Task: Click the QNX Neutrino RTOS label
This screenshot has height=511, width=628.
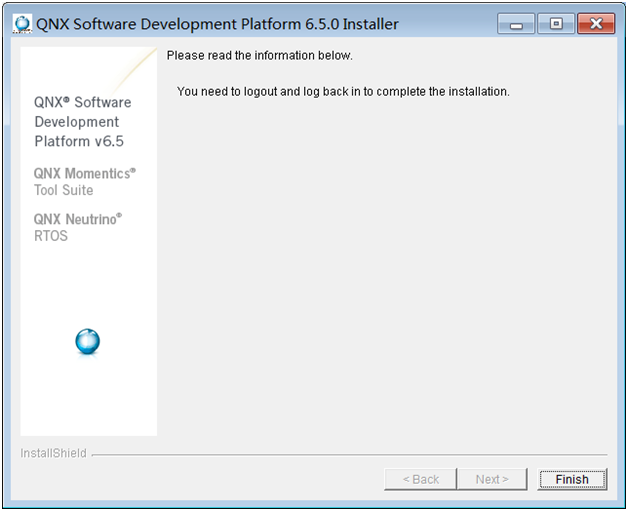Action: (x=78, y=227)
